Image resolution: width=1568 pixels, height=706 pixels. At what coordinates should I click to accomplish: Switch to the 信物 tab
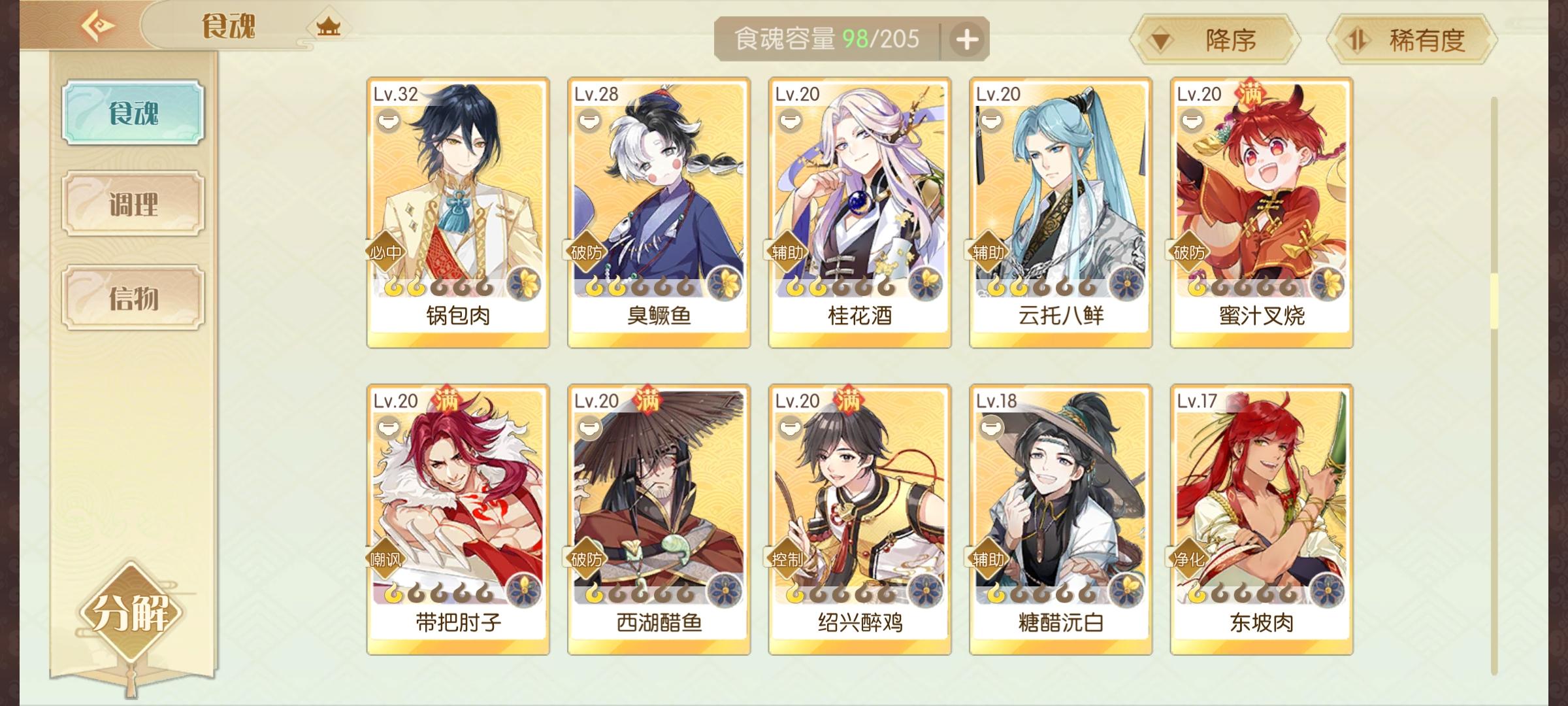(x=133, y=297)
